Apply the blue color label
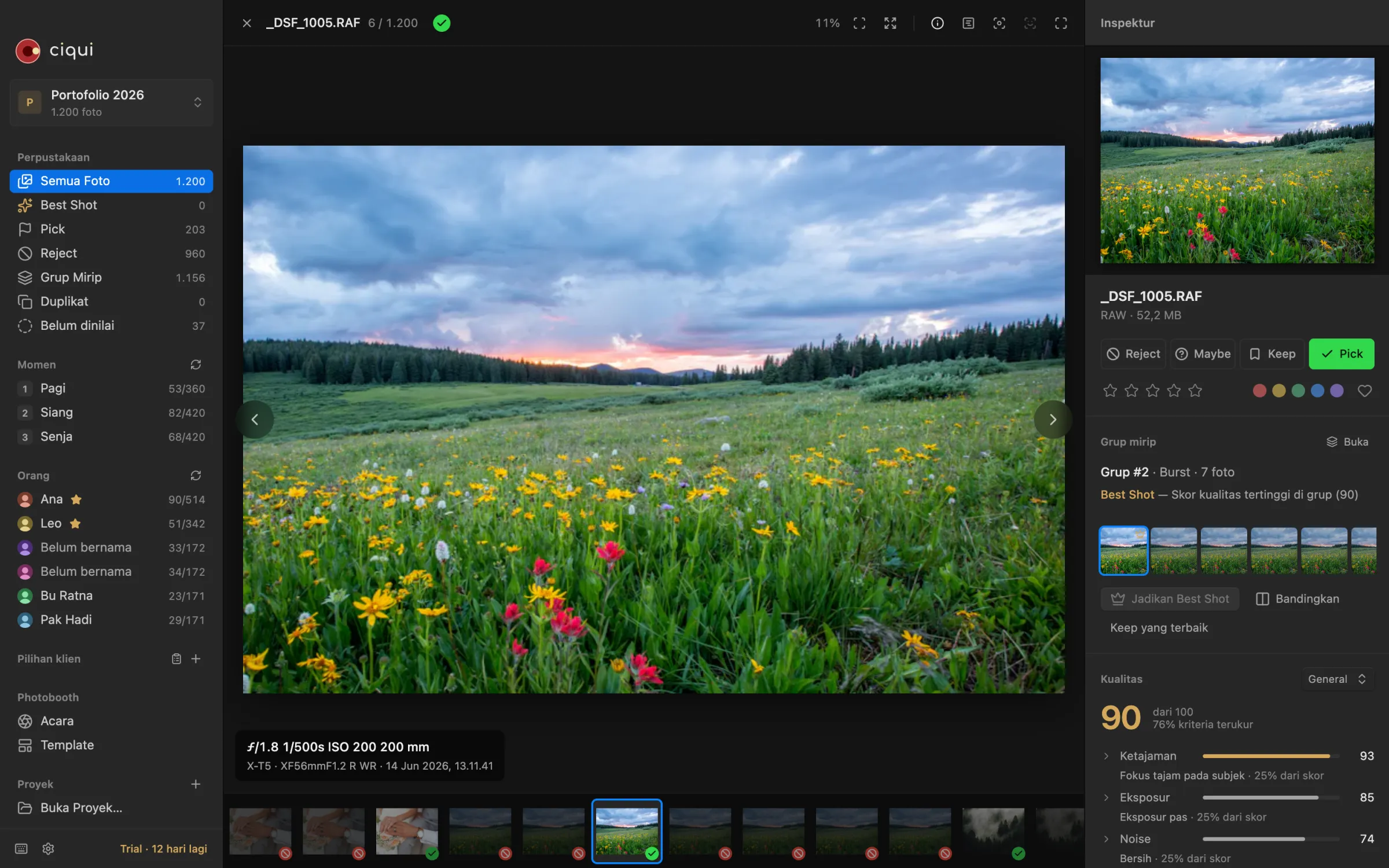The height and width of the screenshot is (868, 1389). point(1317,391)
